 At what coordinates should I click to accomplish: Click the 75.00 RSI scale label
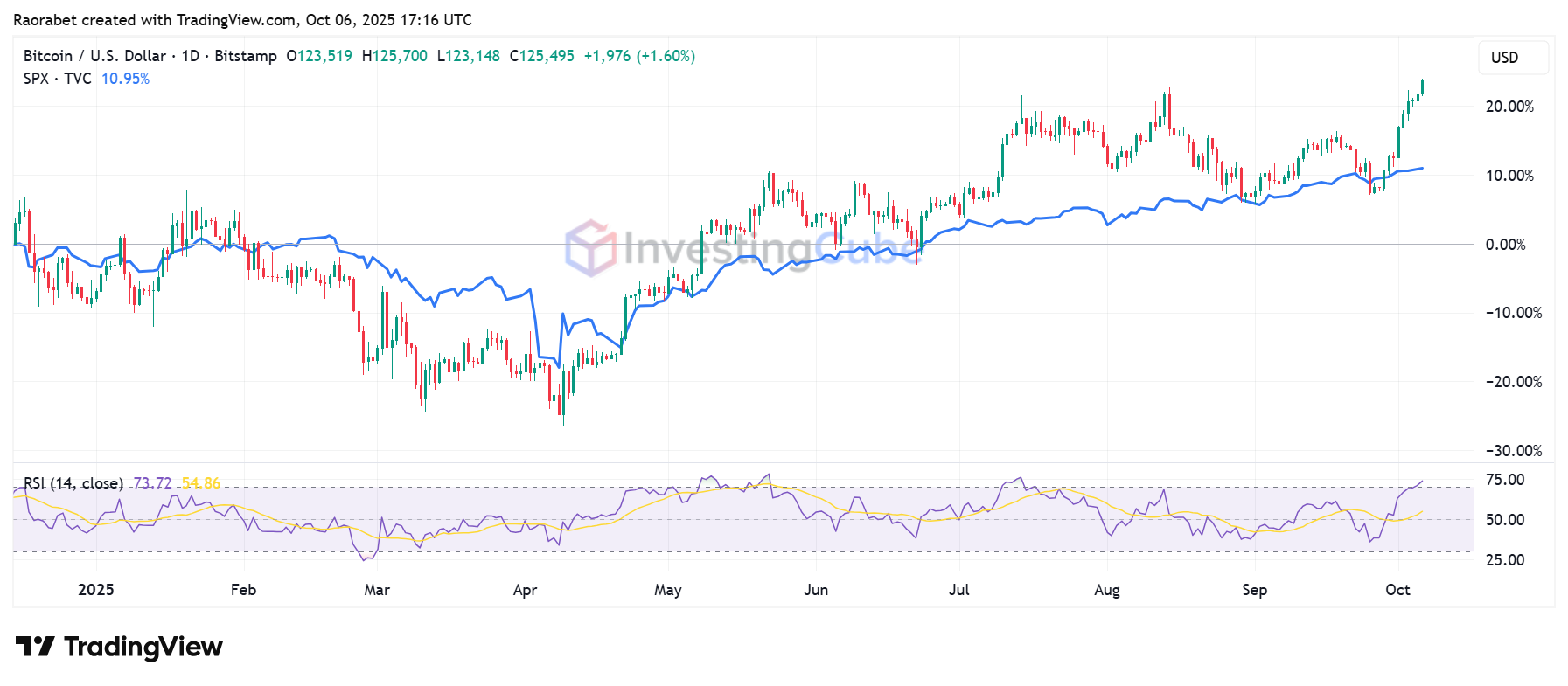point(1504,480)
